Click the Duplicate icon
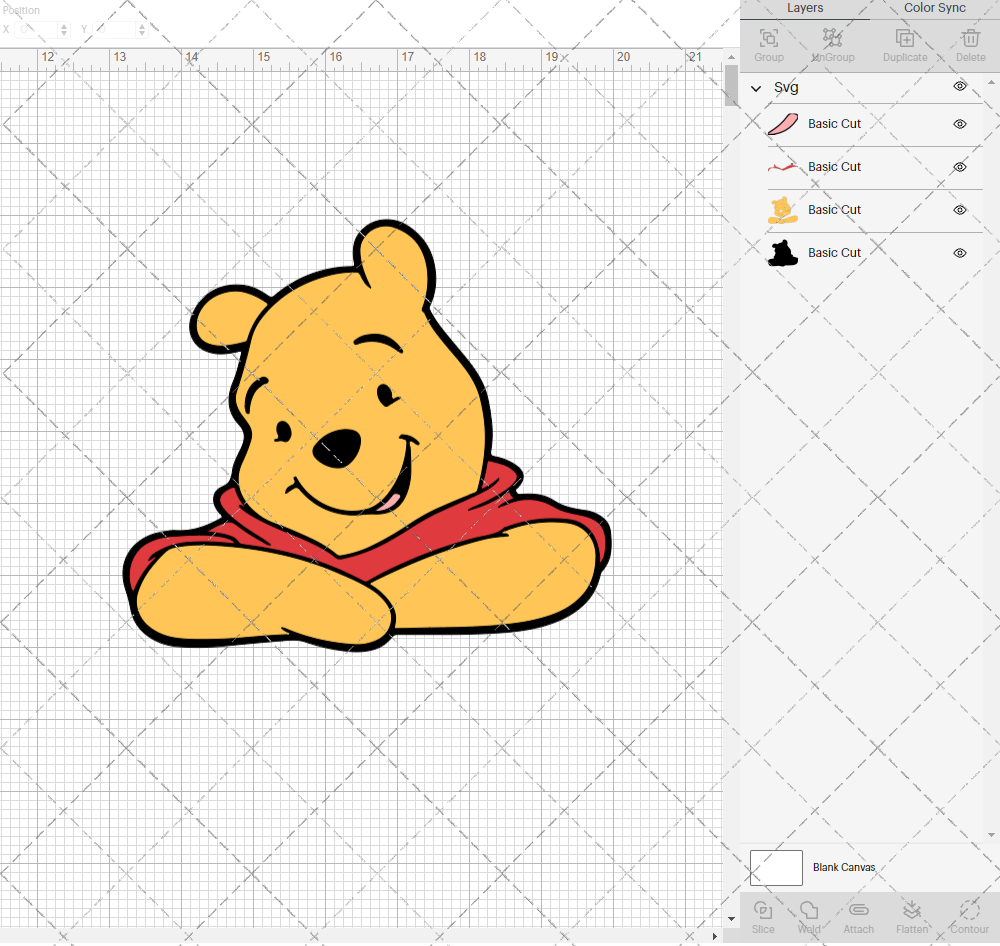 [904, 38]
